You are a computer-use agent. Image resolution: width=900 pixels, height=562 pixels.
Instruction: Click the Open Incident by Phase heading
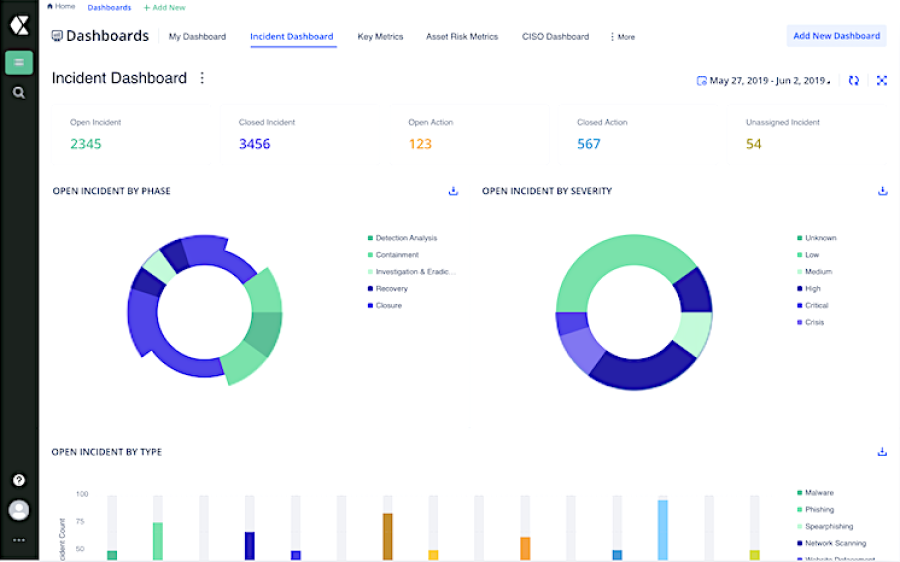(x=111, y=191)
